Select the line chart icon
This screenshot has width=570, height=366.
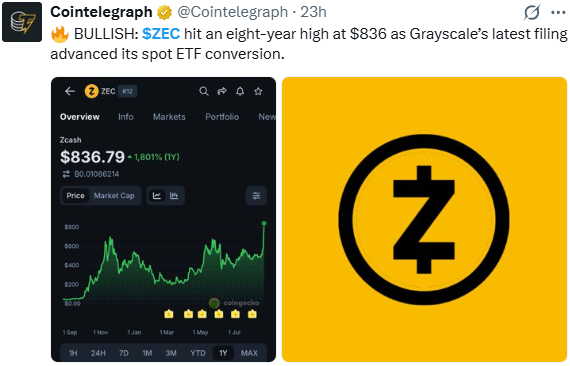pyautogui.click(x=157, y=196)
